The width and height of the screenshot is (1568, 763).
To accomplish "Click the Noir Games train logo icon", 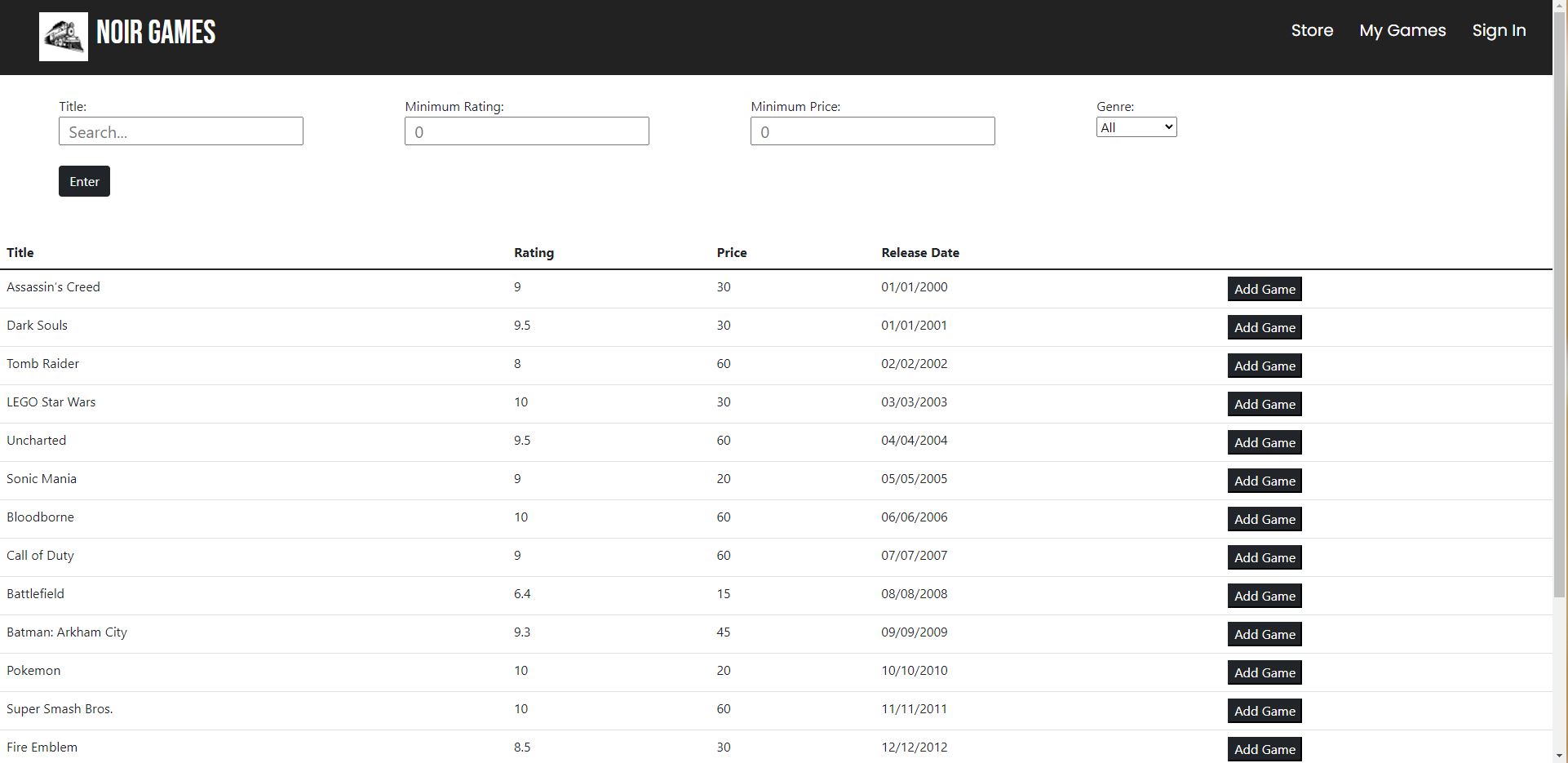I will (x=64, y=37).
